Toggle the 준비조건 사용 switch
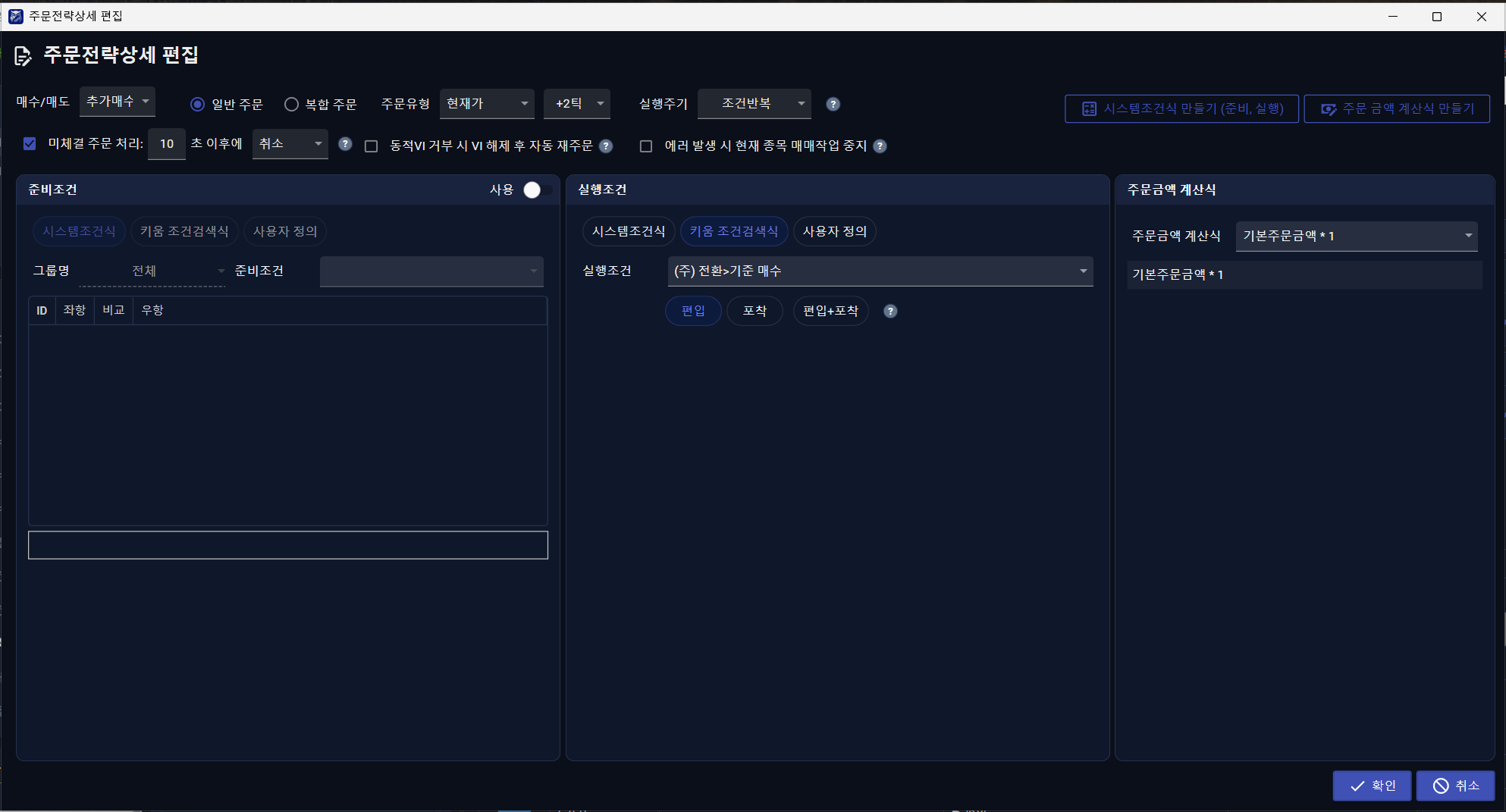The image size is (1506, 812). 538,190
